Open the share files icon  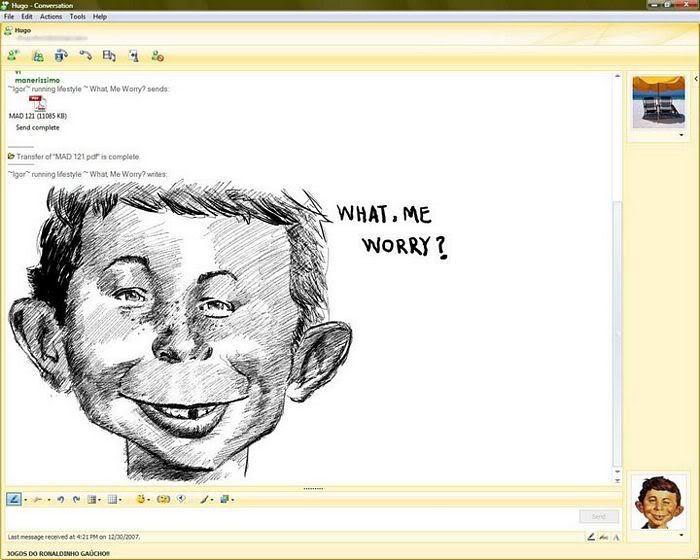(x=38, y=56)
